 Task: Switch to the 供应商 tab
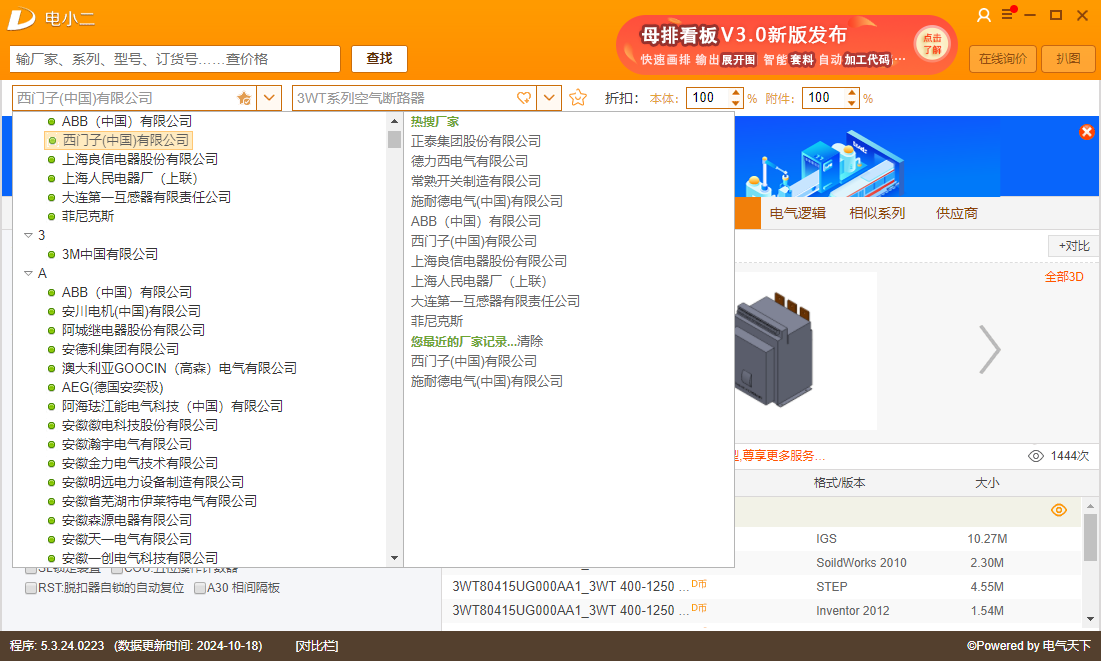pyautogui.click(x=955, y=213)
